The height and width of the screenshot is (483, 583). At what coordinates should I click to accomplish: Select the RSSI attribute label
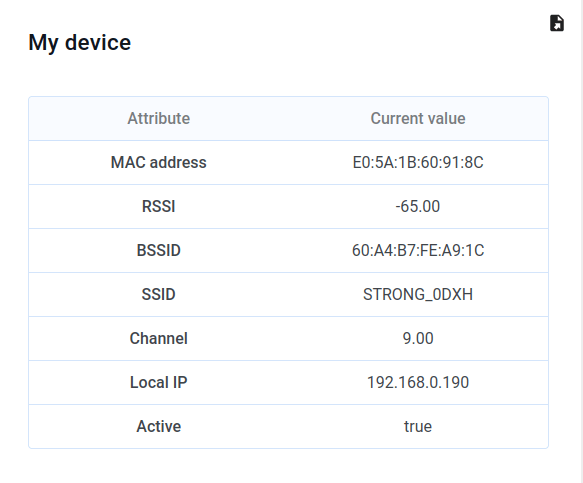159,206
